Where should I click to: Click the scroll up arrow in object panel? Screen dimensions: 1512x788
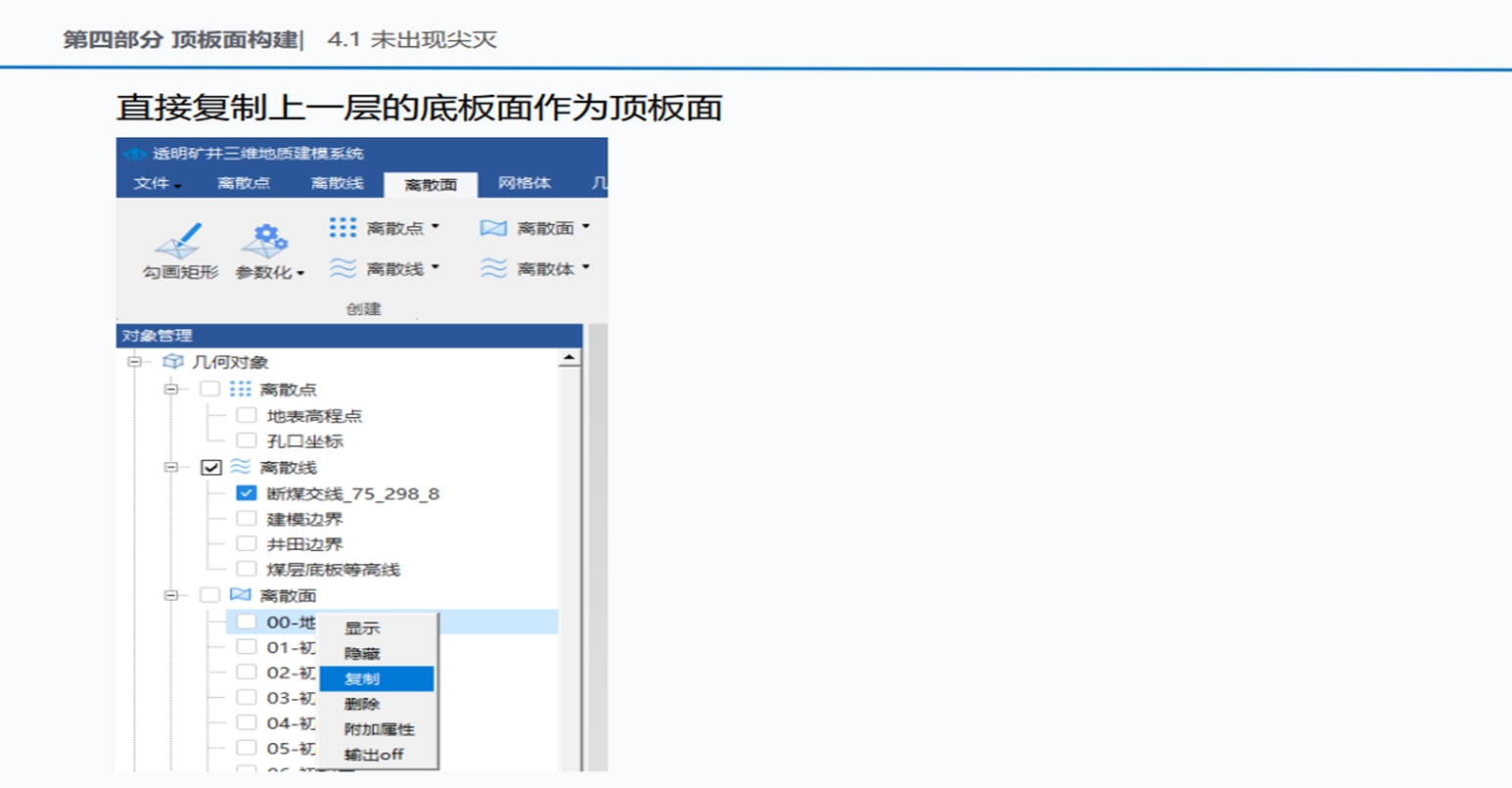(569, 359)
